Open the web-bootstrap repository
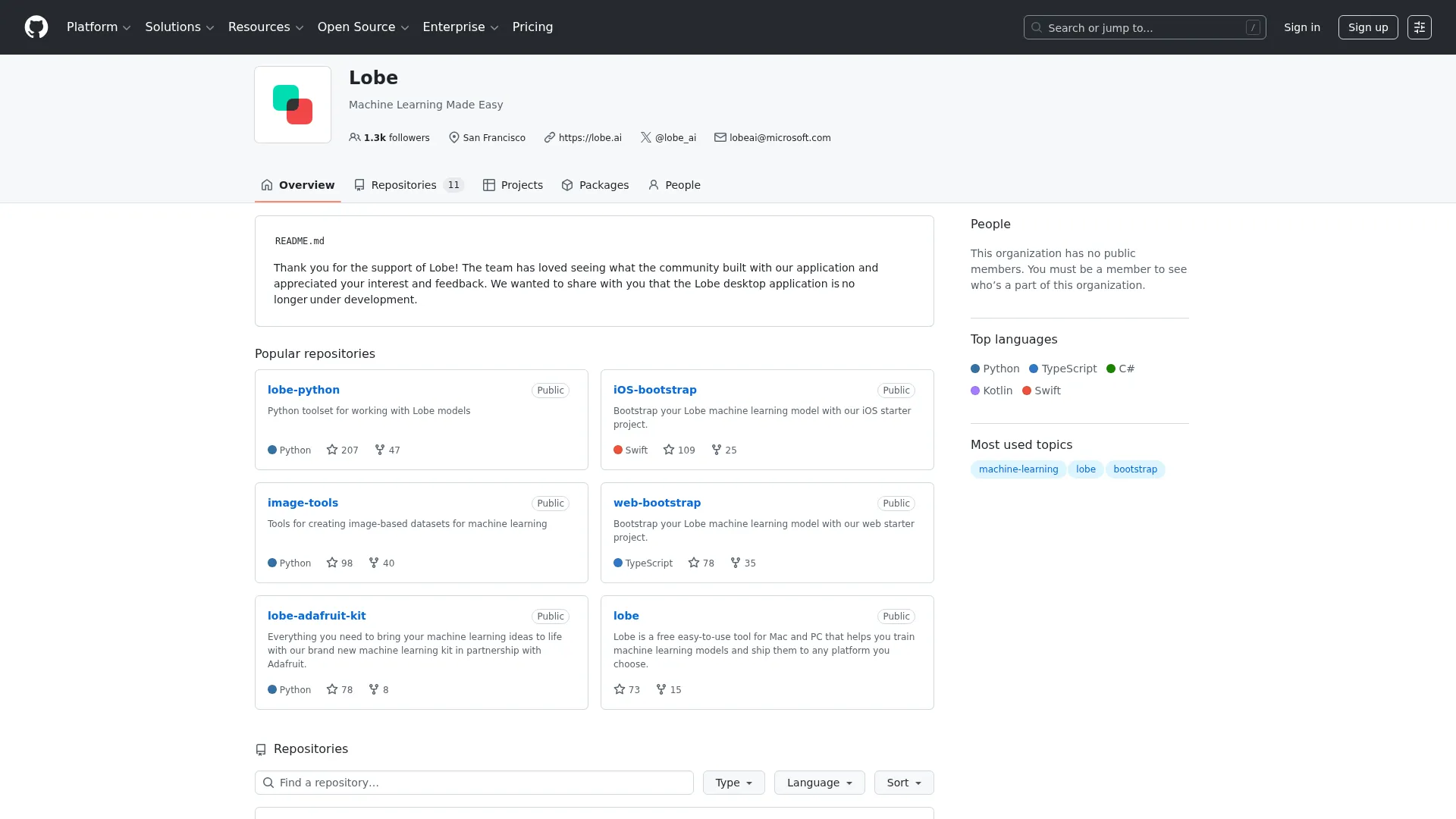Screen dimensions: 1456x819 (x=657, y=503)
